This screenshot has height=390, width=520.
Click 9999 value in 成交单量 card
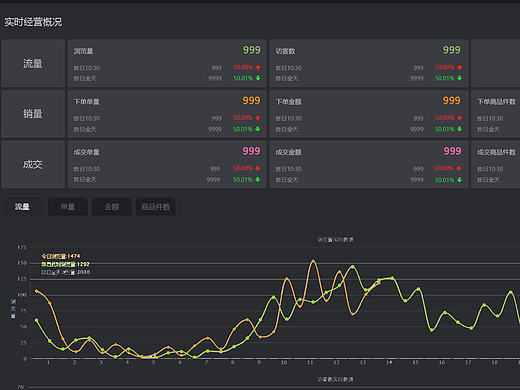point(213,180)
